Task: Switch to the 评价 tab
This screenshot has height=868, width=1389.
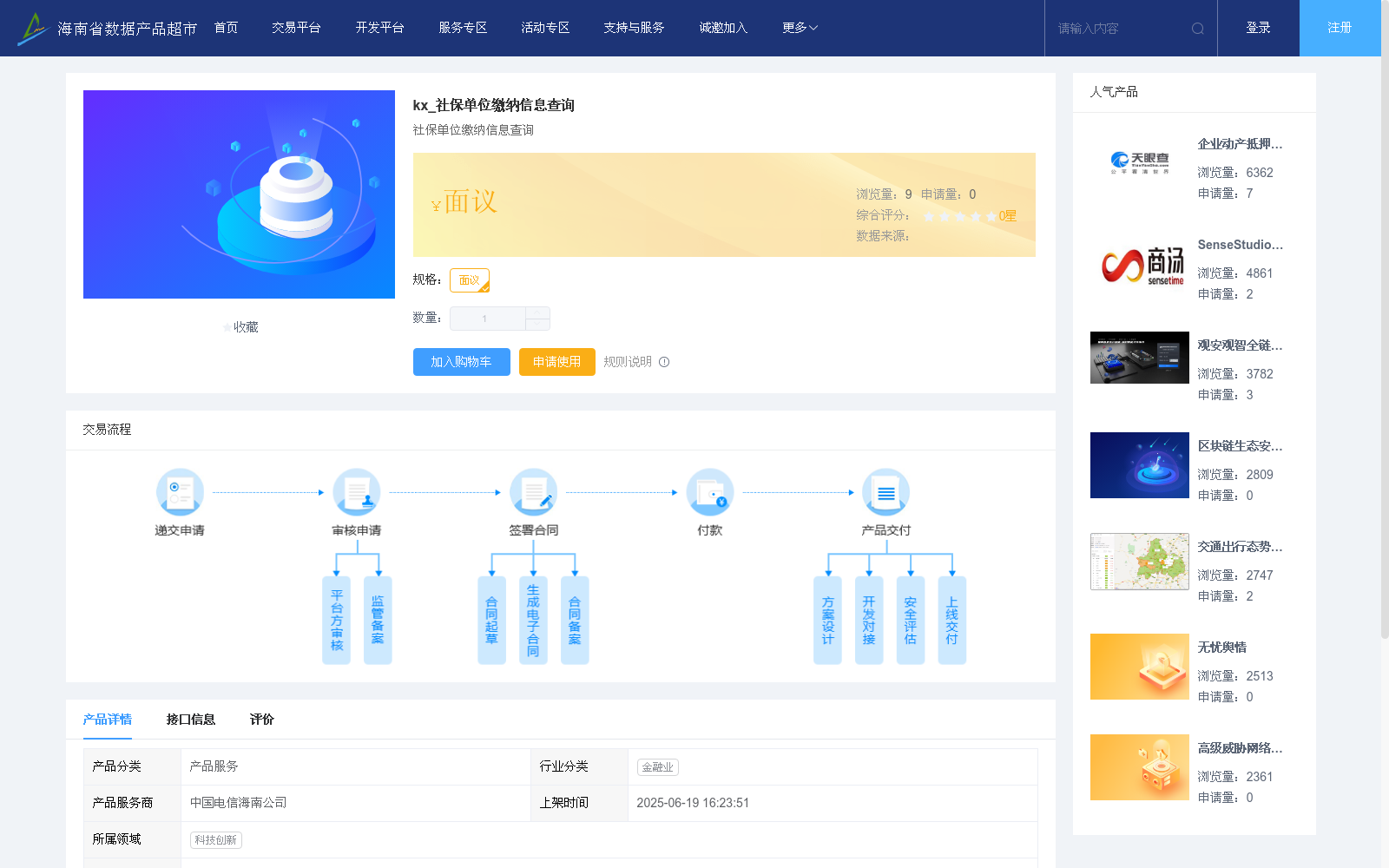Action: [262, 720]
